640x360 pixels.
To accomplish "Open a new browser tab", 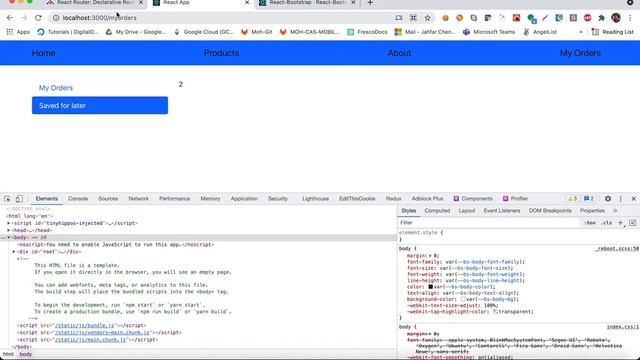I will coord(370,3).
